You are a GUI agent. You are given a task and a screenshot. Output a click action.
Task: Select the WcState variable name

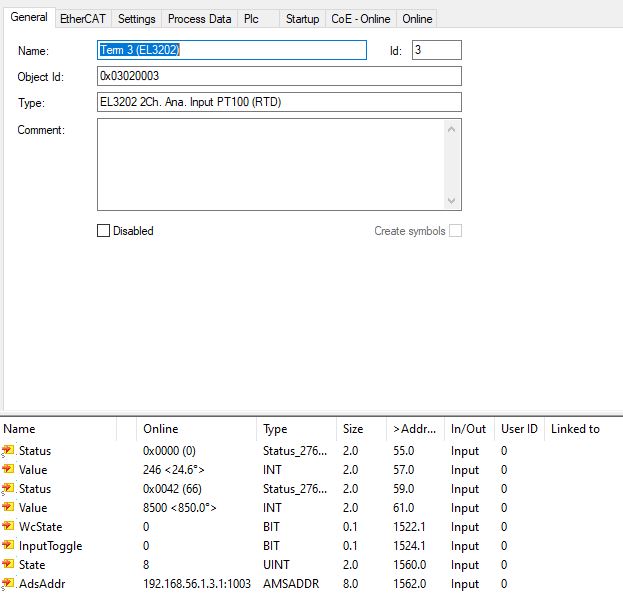(41, 527)
